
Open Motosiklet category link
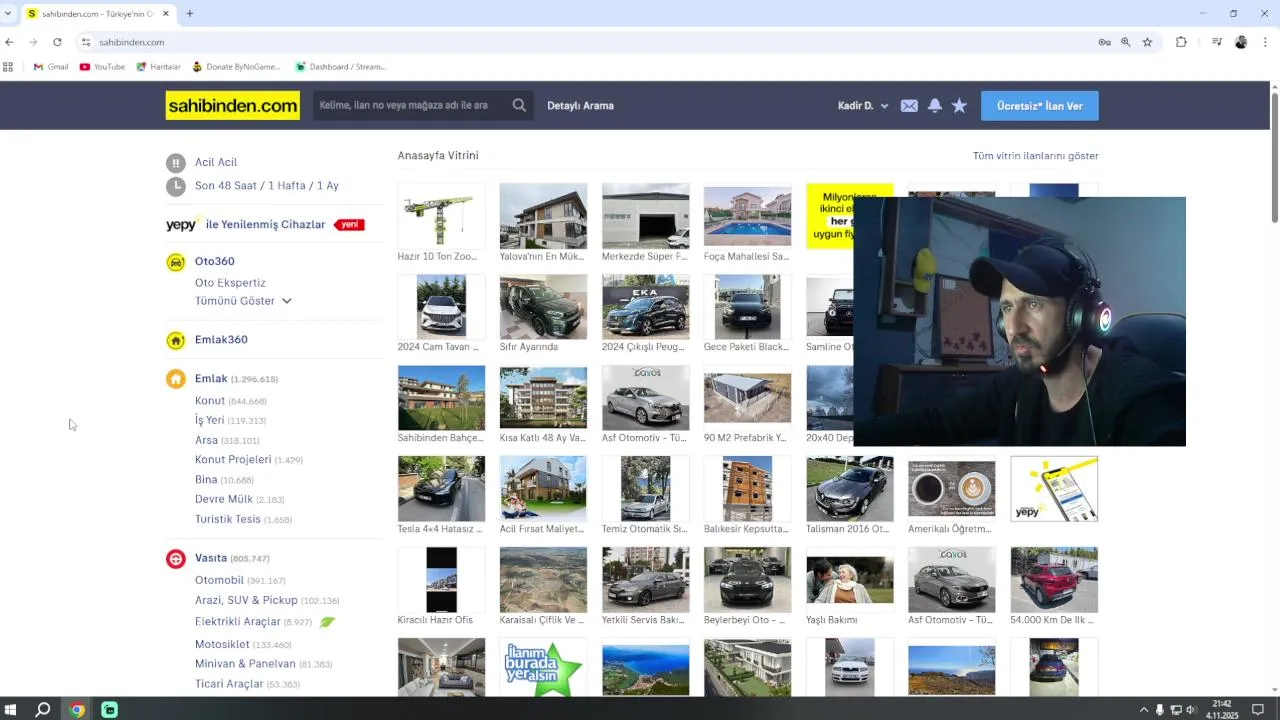pos(222,644)
